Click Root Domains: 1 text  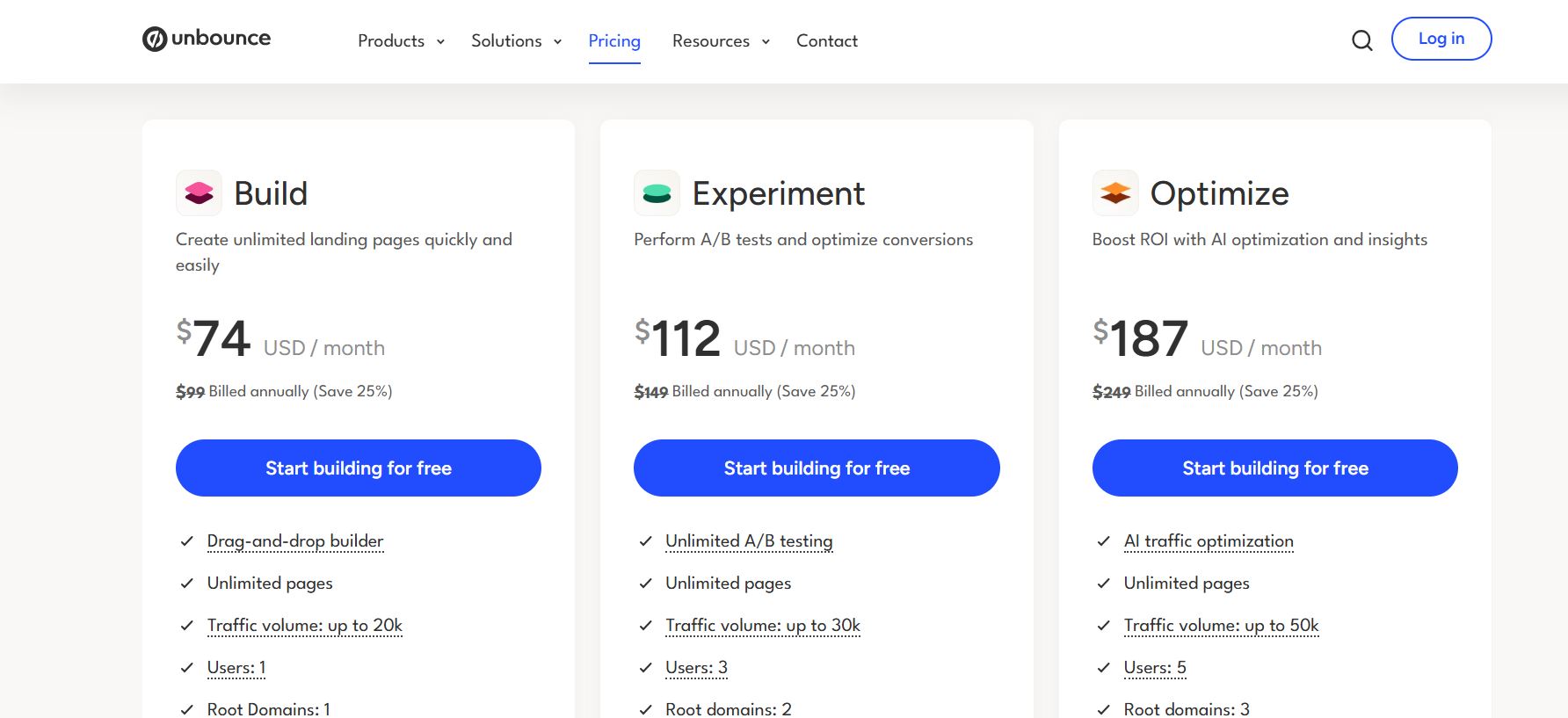[x=269, y=709]
